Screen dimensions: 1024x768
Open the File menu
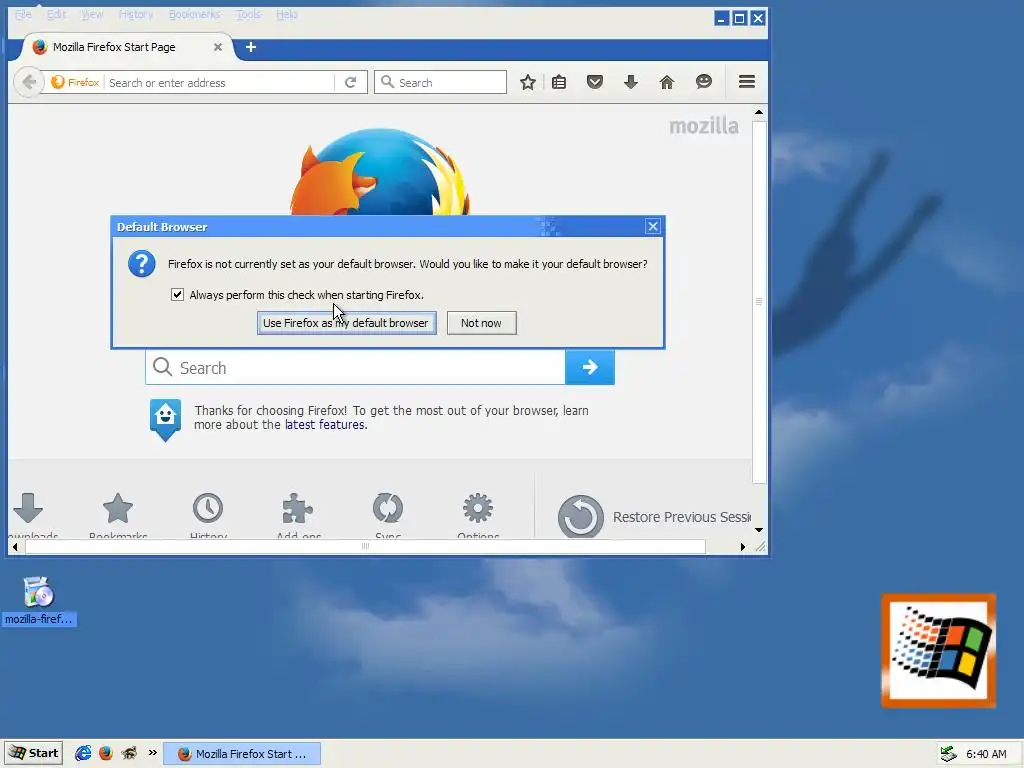point(23,14)
